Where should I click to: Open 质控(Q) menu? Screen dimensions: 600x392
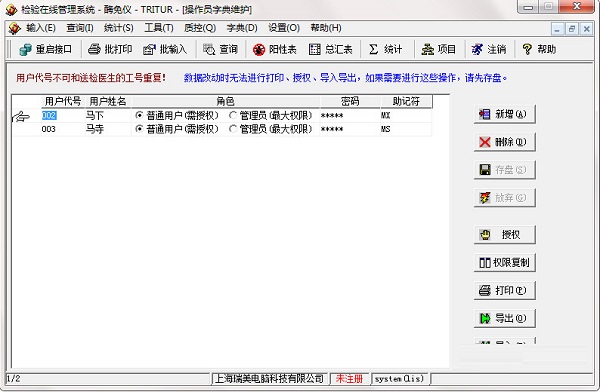tap(200, 28)
